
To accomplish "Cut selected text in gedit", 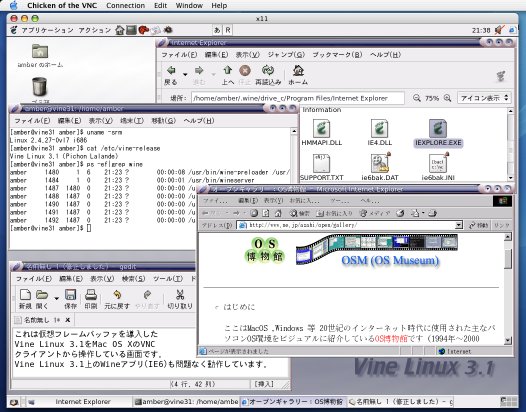I will coord(180,299).
